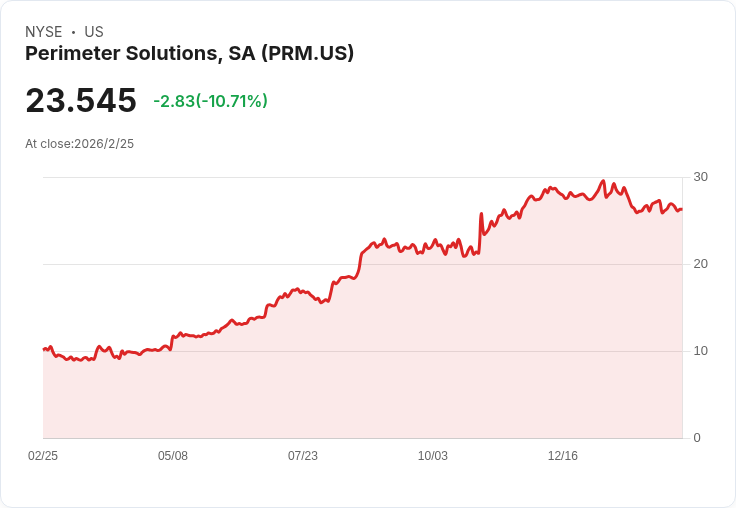Click the 0 y-axis value label

[697, 438]
